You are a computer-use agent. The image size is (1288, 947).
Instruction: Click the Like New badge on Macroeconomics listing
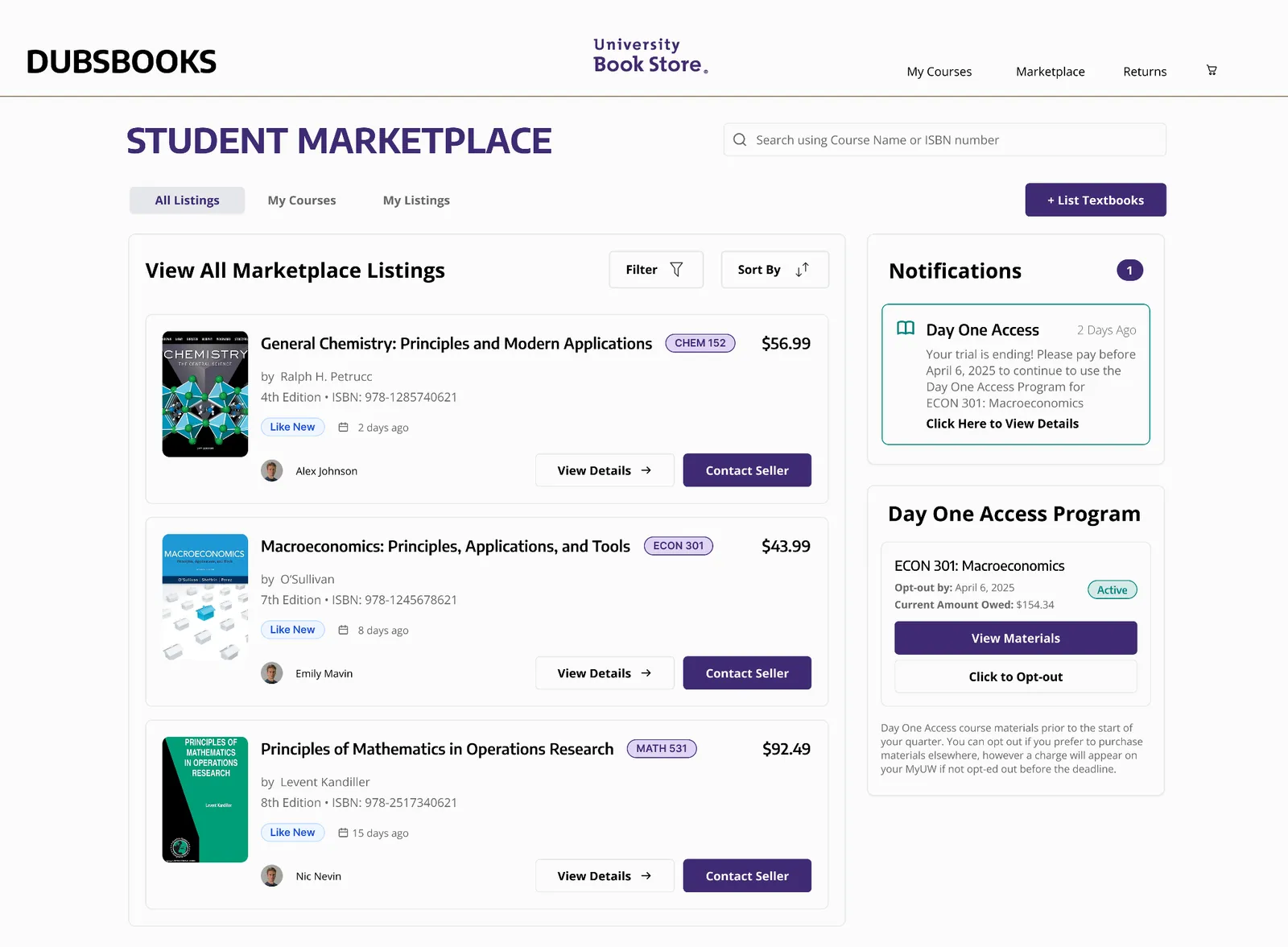(x=292, y=631)
